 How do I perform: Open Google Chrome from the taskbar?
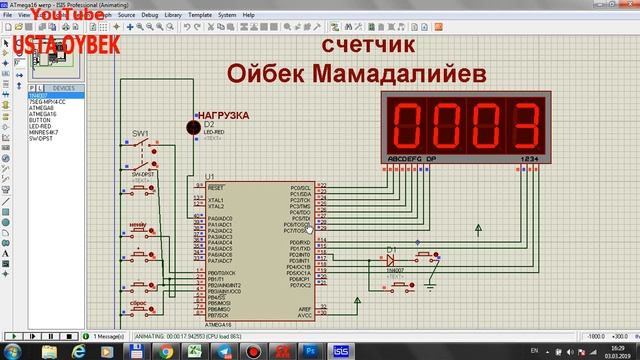point(166,351)
